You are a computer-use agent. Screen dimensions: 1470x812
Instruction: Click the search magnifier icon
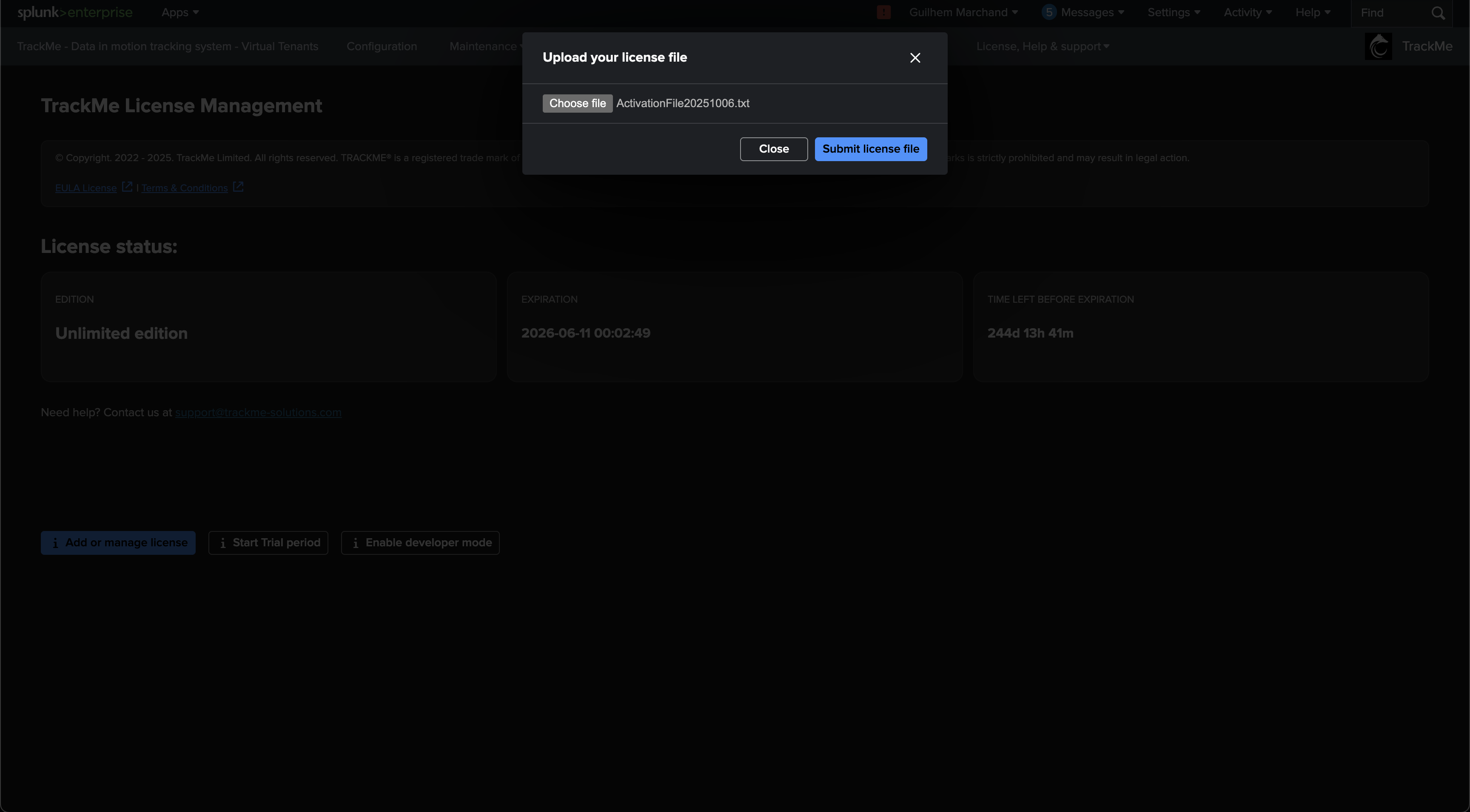click(1438, 13)
